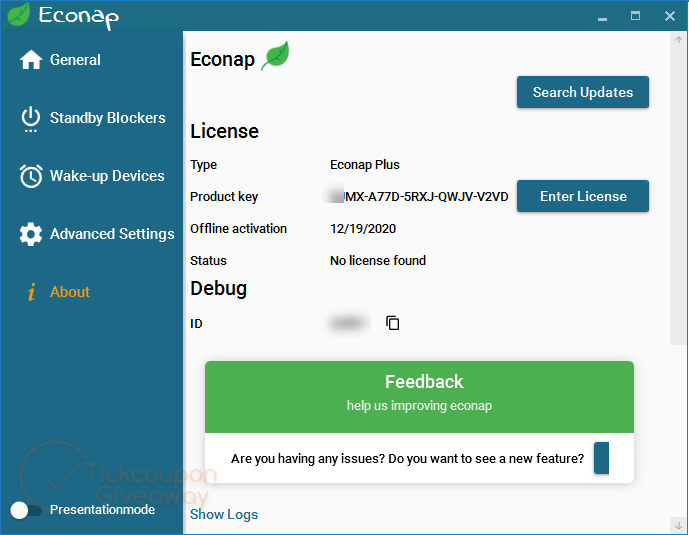Click the scrollbar up arrow

(x=678, y=40)
